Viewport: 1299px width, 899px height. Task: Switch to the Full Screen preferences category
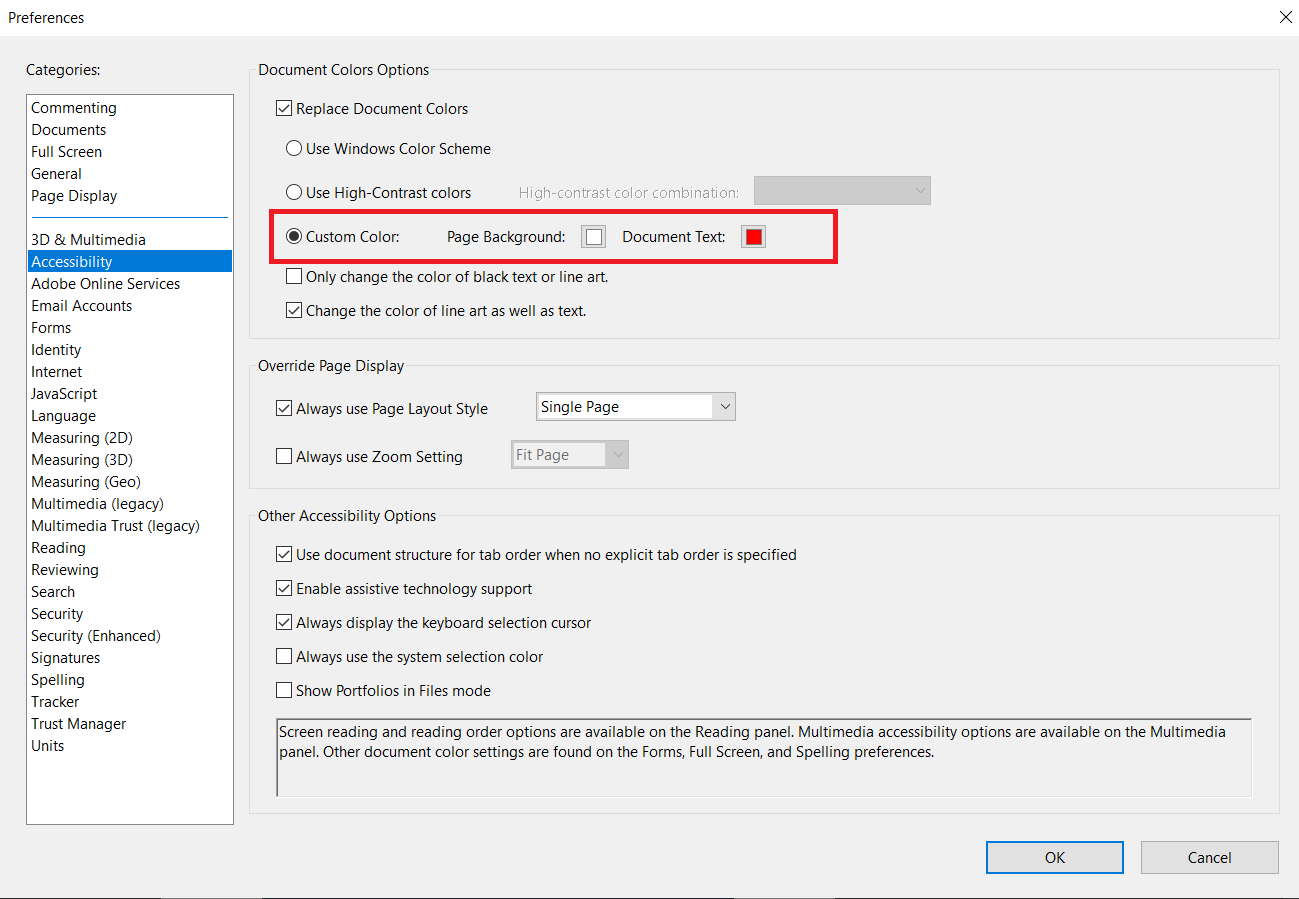pyautogui.click(x=66, y=151)
